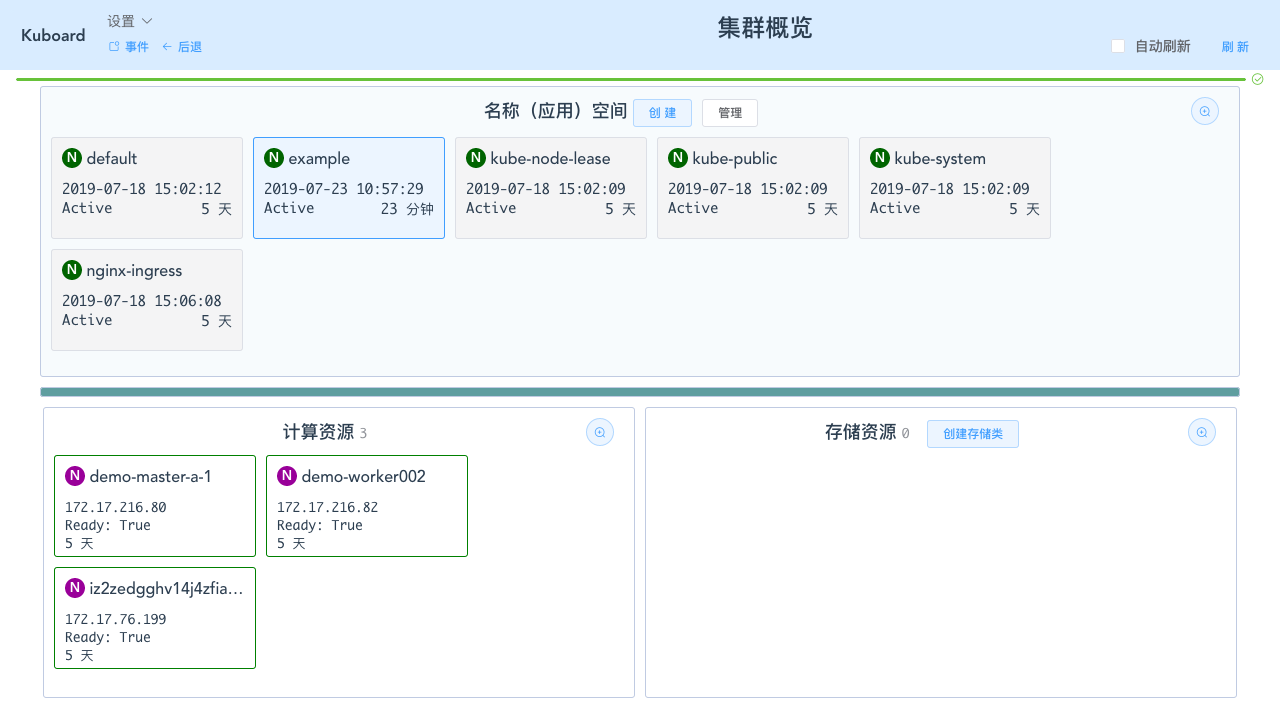Click the N badge on nginx-ingress namespace
This screenshot has height=720, width=1280.
71,269
